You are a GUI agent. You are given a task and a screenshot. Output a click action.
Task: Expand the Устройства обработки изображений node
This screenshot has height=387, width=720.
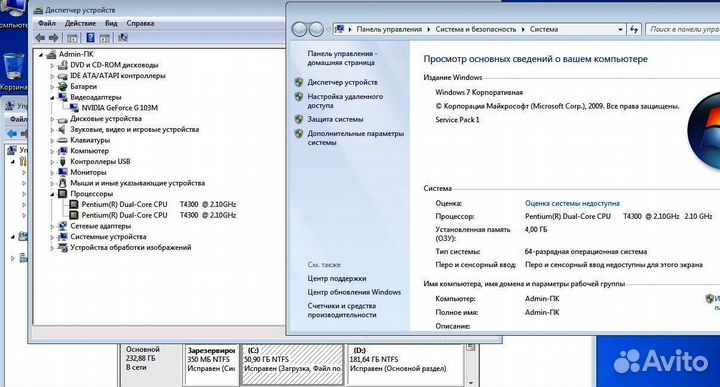coord(52,248)
